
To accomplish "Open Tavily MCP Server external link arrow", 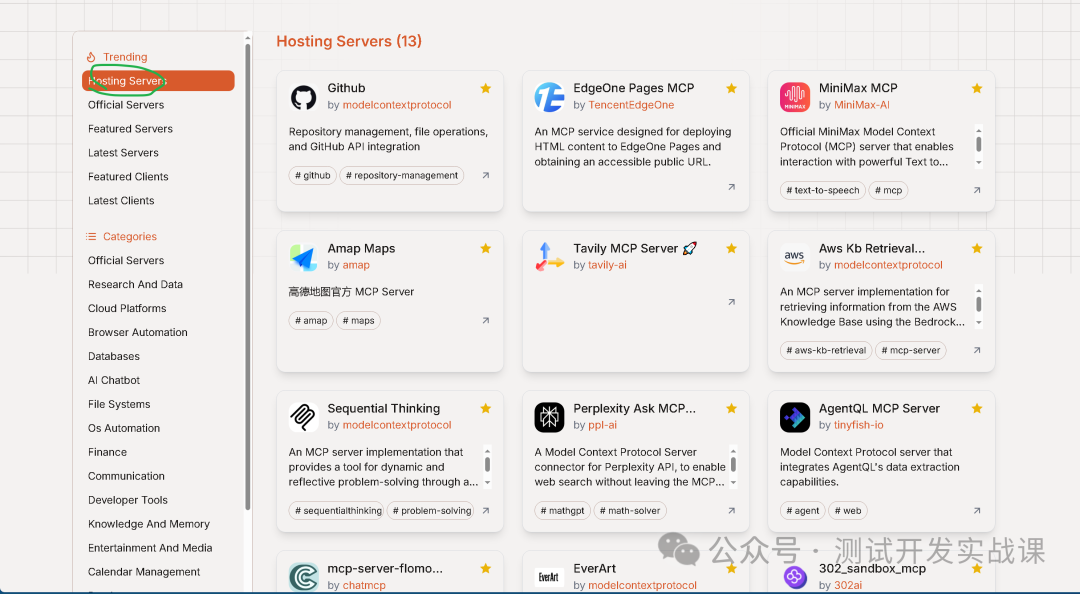I will coord(731,302).
